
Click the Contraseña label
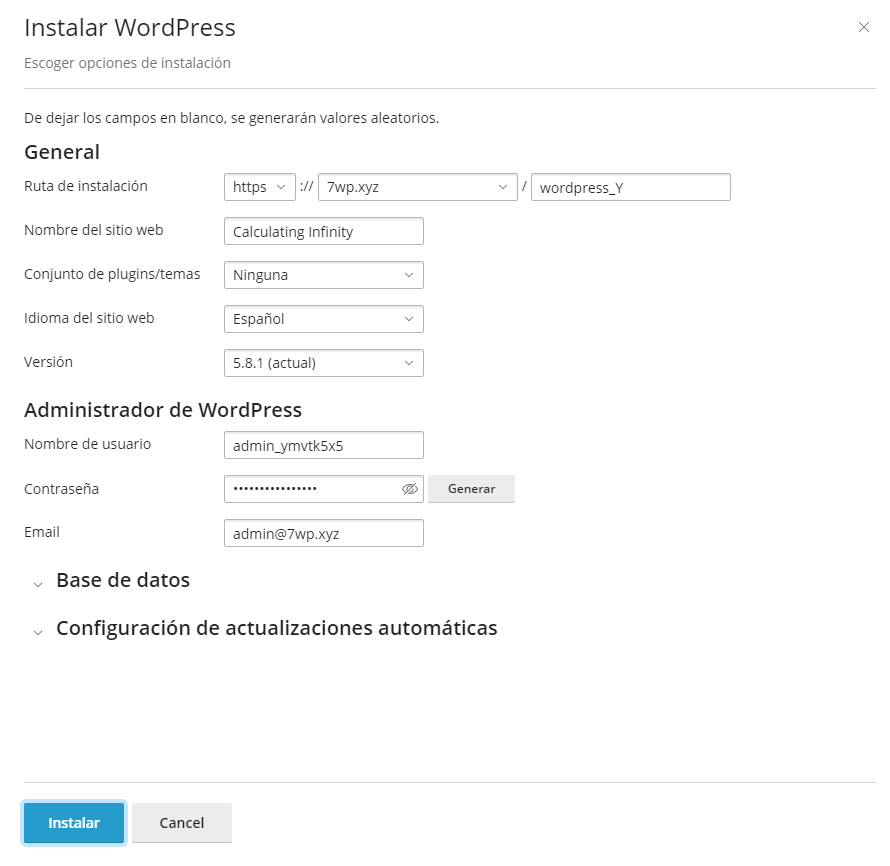[61, 489]
